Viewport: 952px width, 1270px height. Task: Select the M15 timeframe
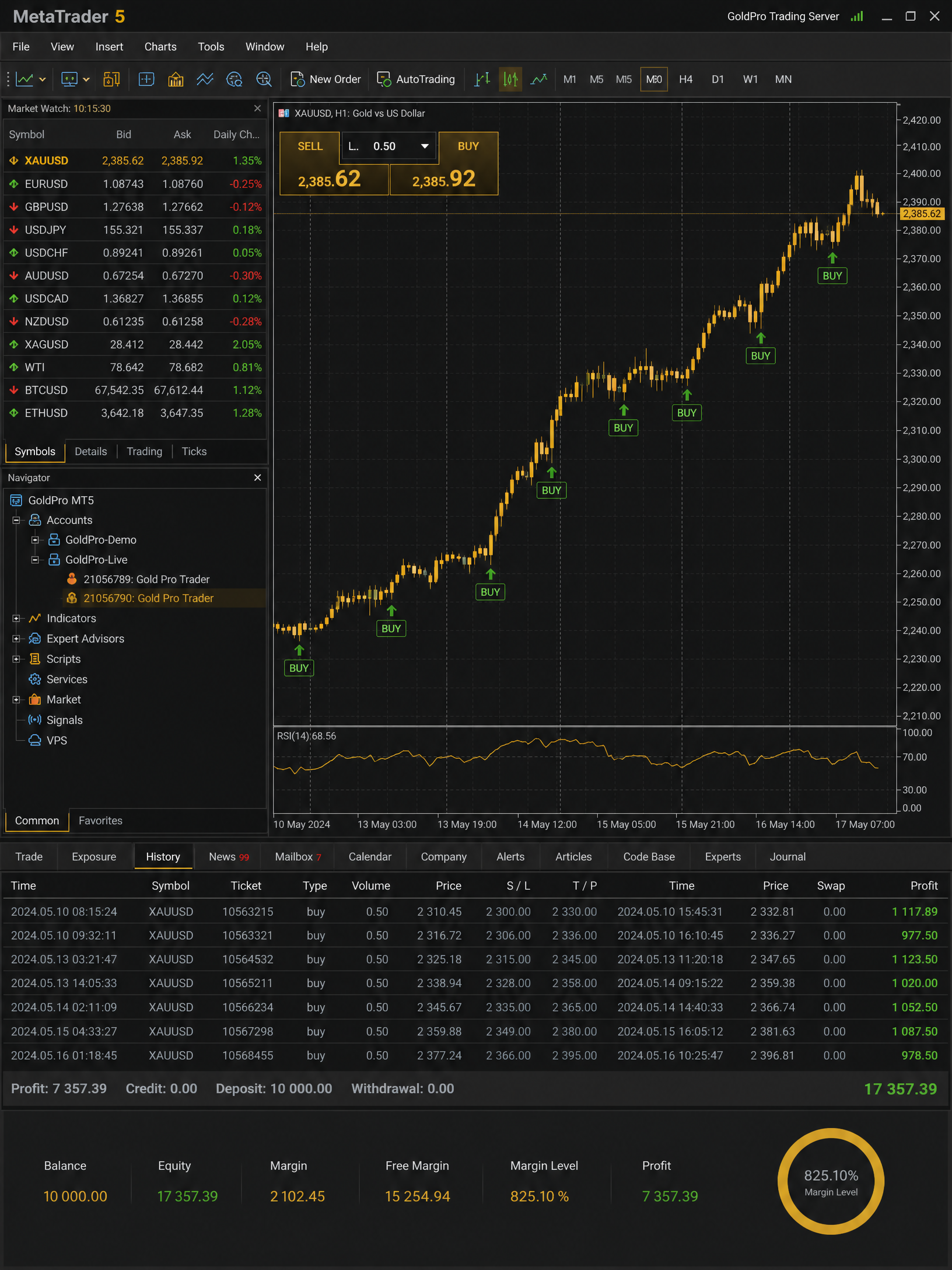pos(624,79)
